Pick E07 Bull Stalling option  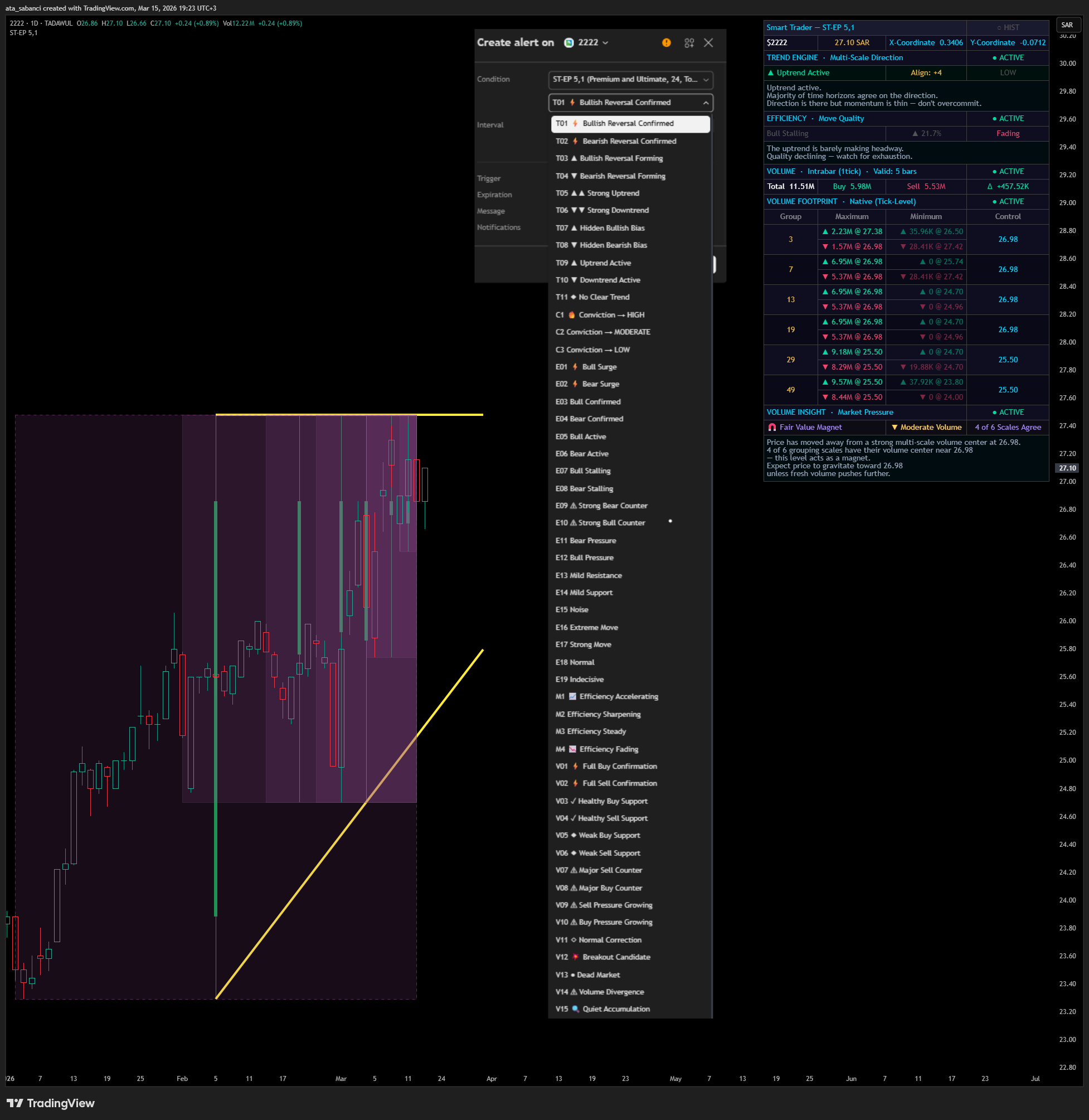(x=630, y=471)
